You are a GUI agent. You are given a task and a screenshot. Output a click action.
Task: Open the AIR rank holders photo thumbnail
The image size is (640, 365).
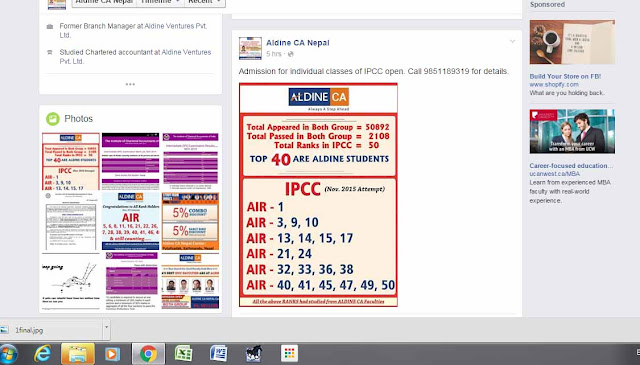pos(130,221)
